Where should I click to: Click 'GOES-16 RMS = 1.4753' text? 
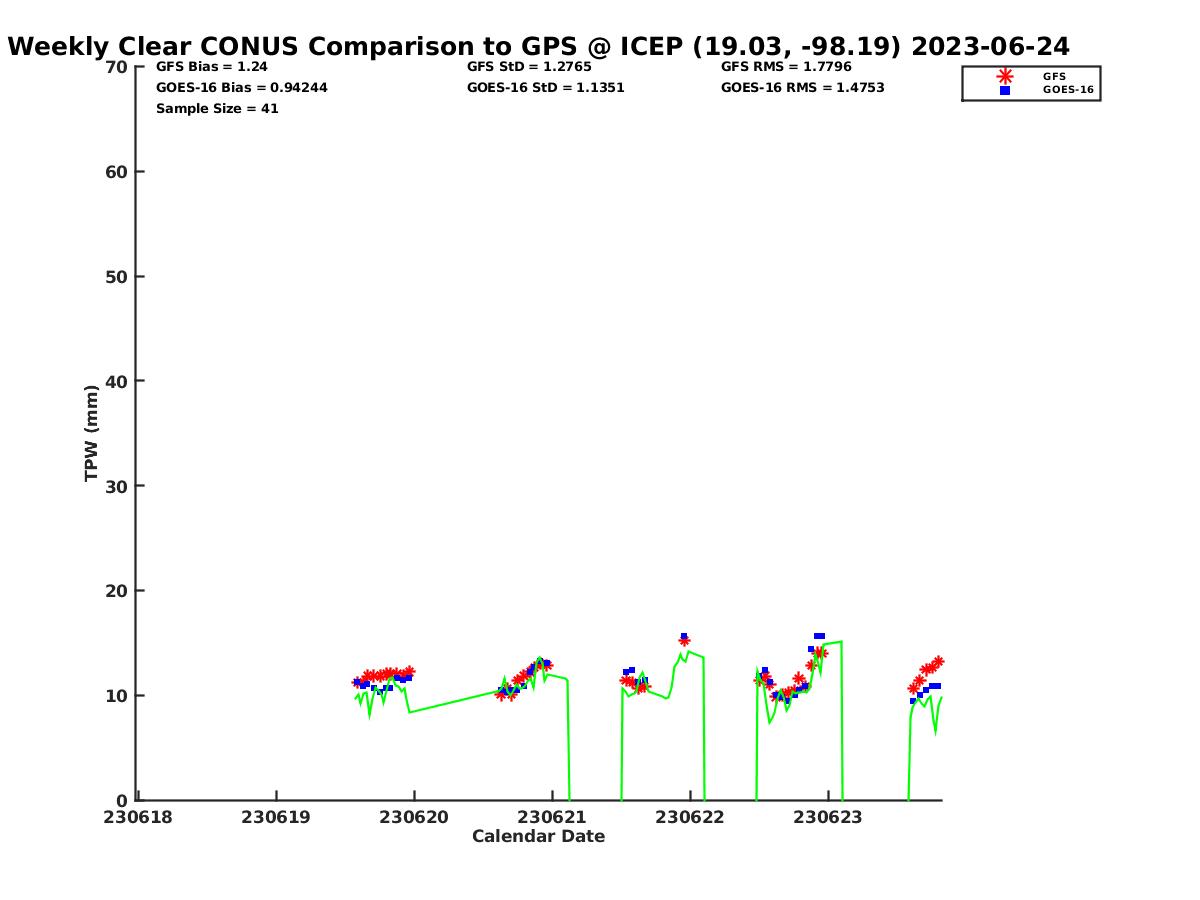(x=802, y=87)
